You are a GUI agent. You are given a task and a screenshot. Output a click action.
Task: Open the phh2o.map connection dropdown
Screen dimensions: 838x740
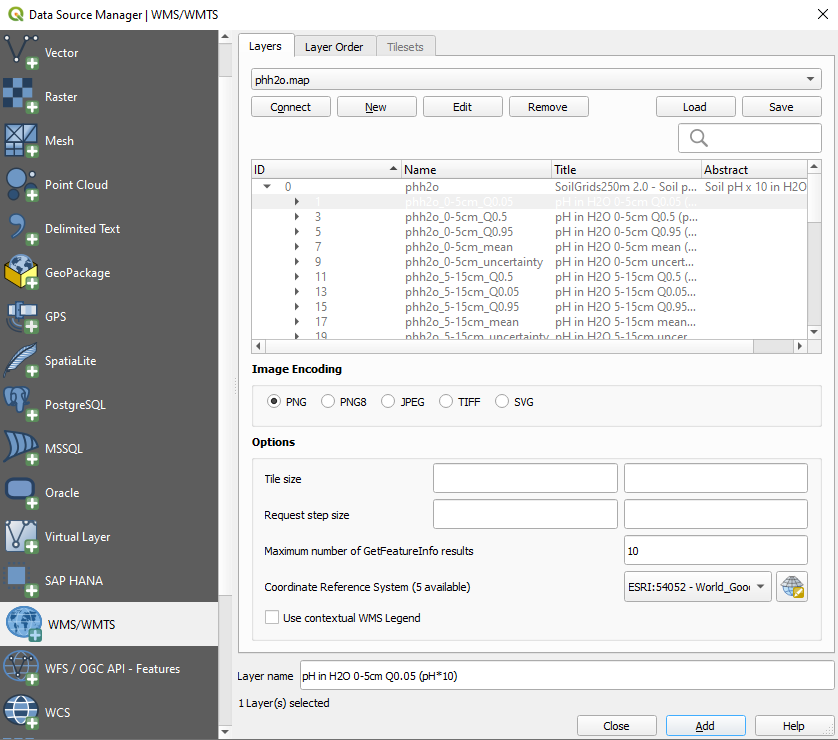pos(536,79)
